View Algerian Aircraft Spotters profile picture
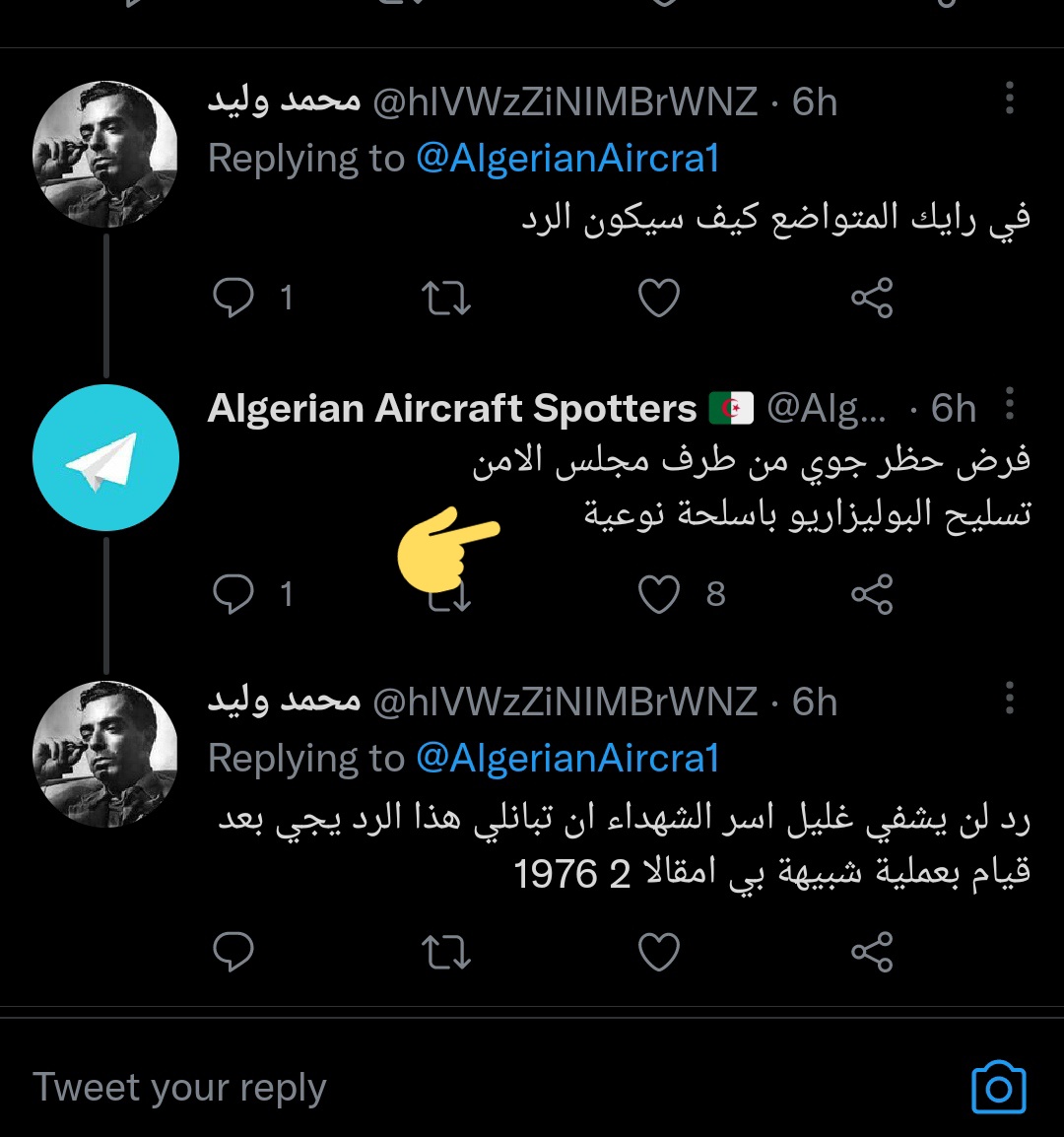 click(105, 458)
